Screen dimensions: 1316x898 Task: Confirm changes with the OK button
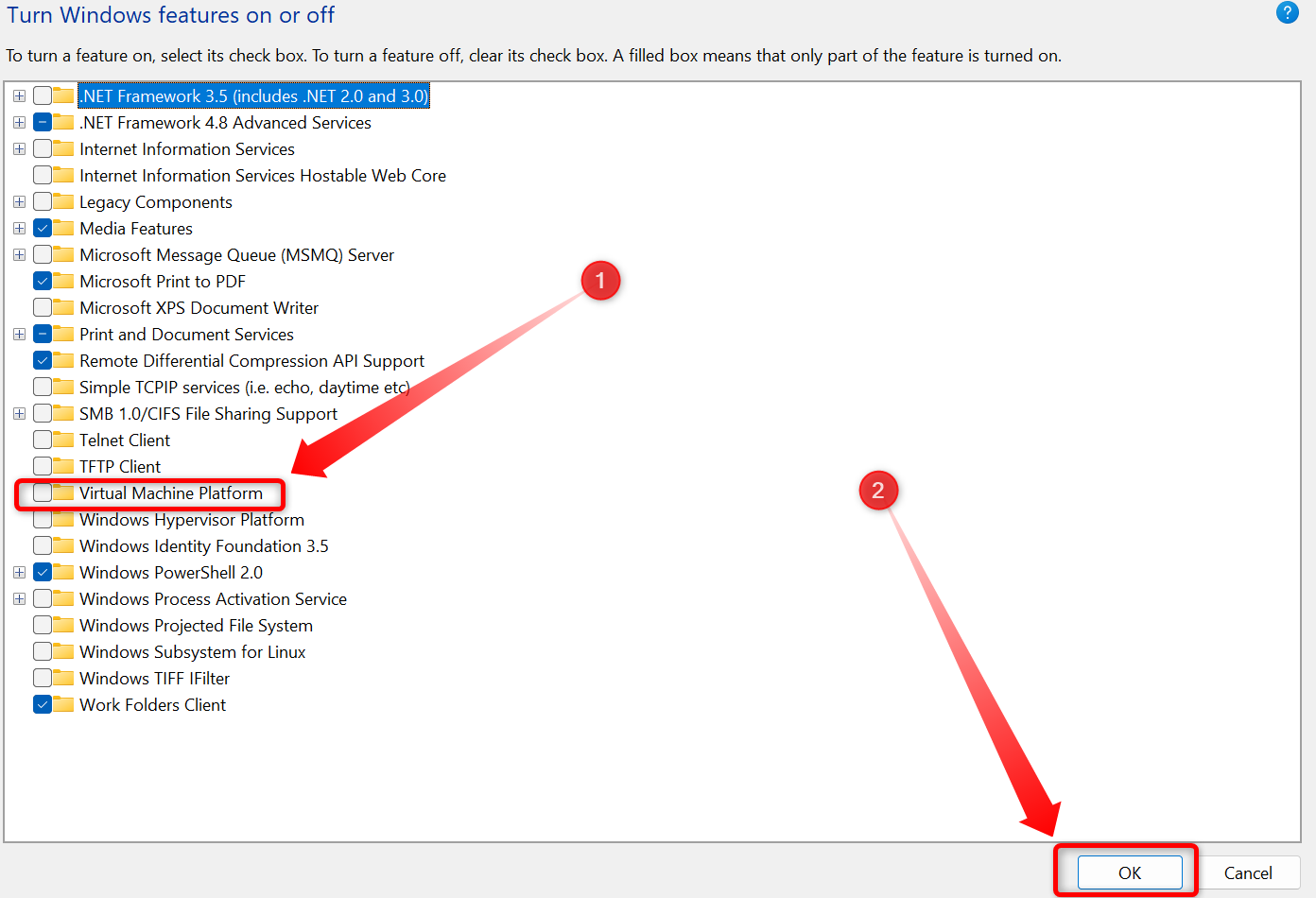tap(1130, 872)
